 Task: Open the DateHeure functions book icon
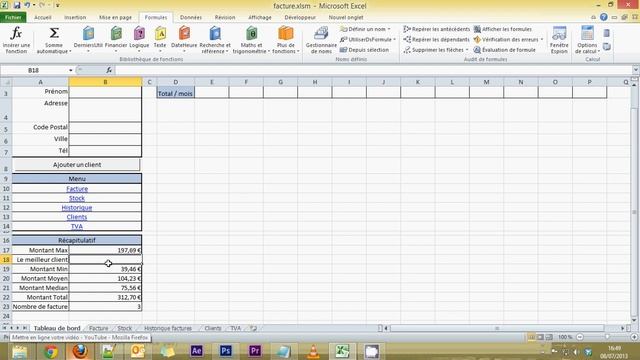[184, 33]
